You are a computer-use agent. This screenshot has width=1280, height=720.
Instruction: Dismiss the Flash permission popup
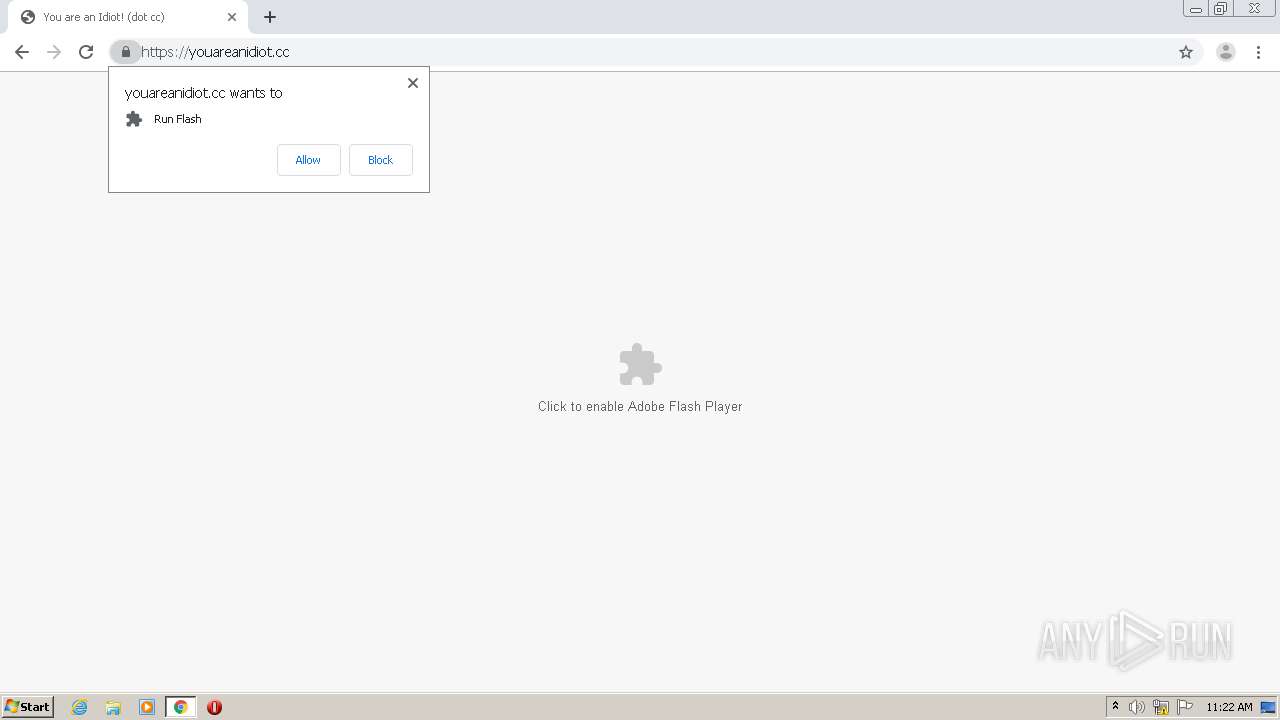coord(413,83)
